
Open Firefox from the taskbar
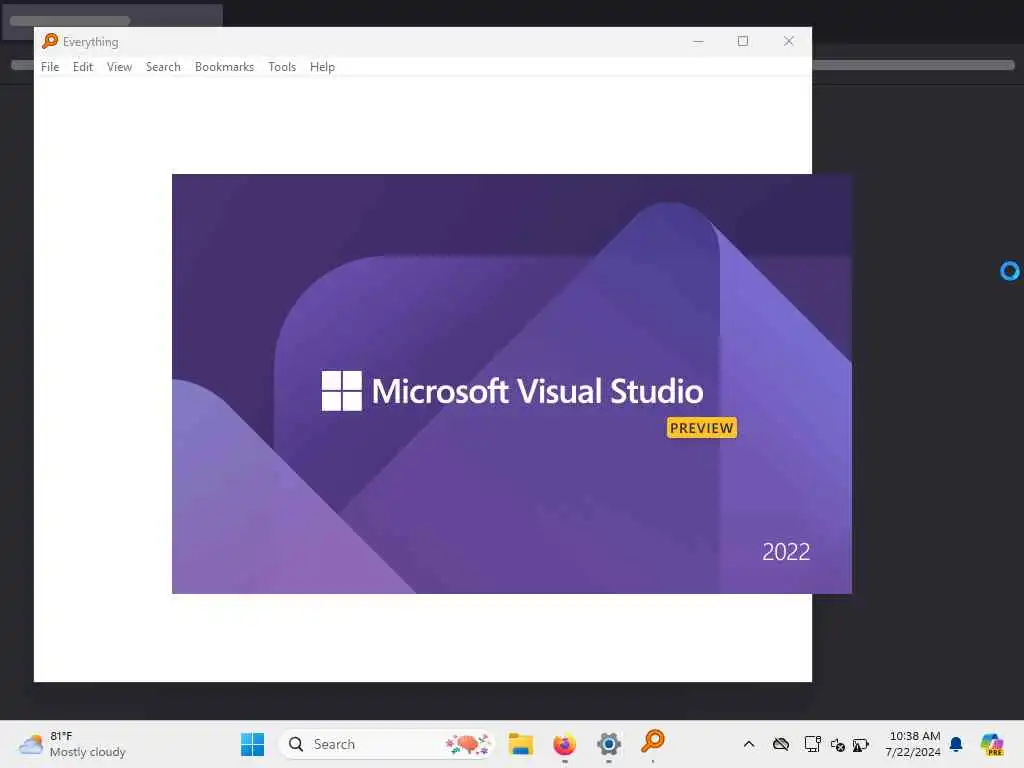[x=564, y=744]
